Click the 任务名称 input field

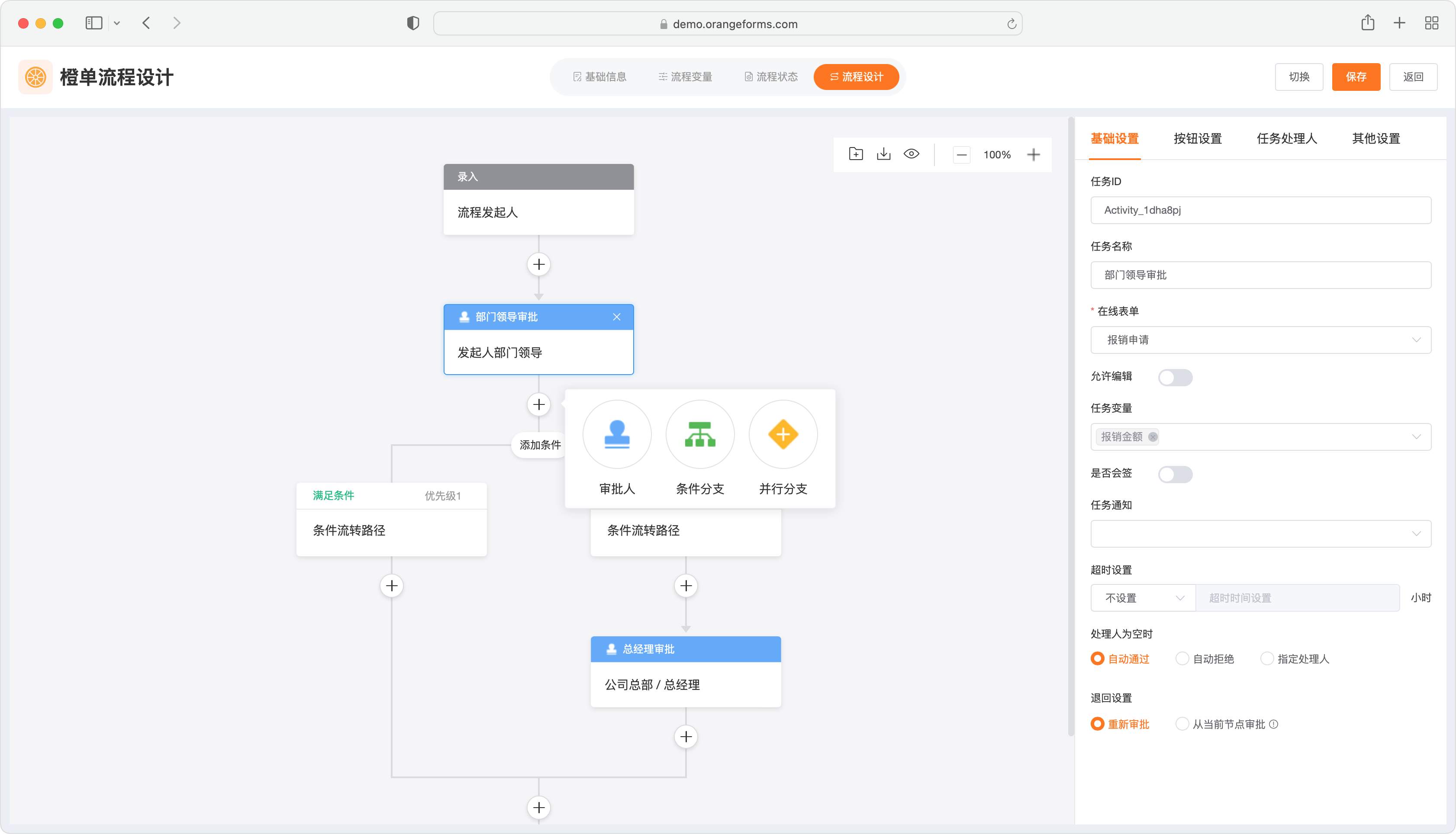pos(1260,276)
